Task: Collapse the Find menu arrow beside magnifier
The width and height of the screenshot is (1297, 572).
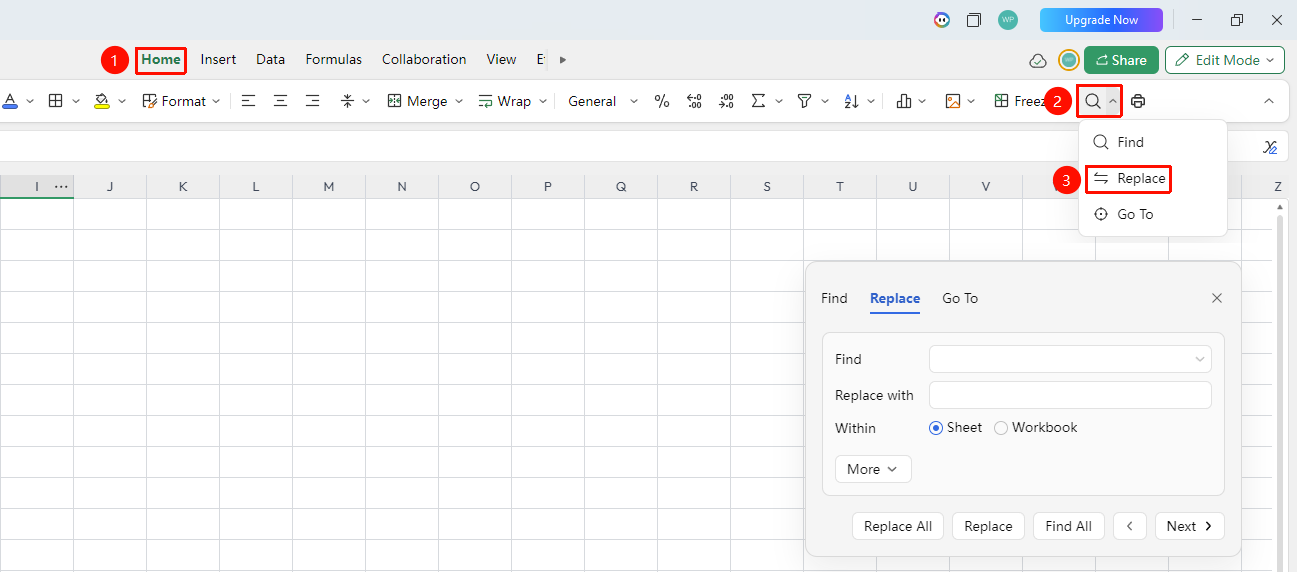Action: pos(1112,101)
